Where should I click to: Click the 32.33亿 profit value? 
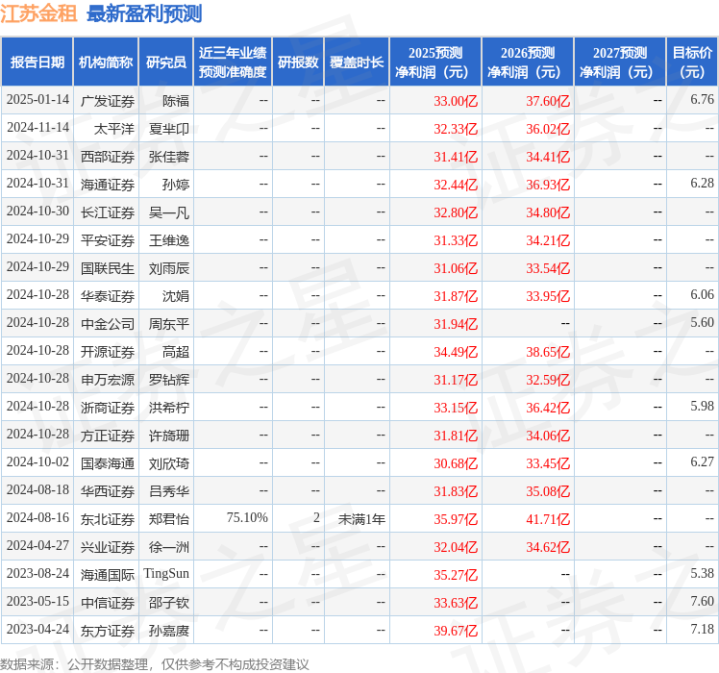click(455, 129)
